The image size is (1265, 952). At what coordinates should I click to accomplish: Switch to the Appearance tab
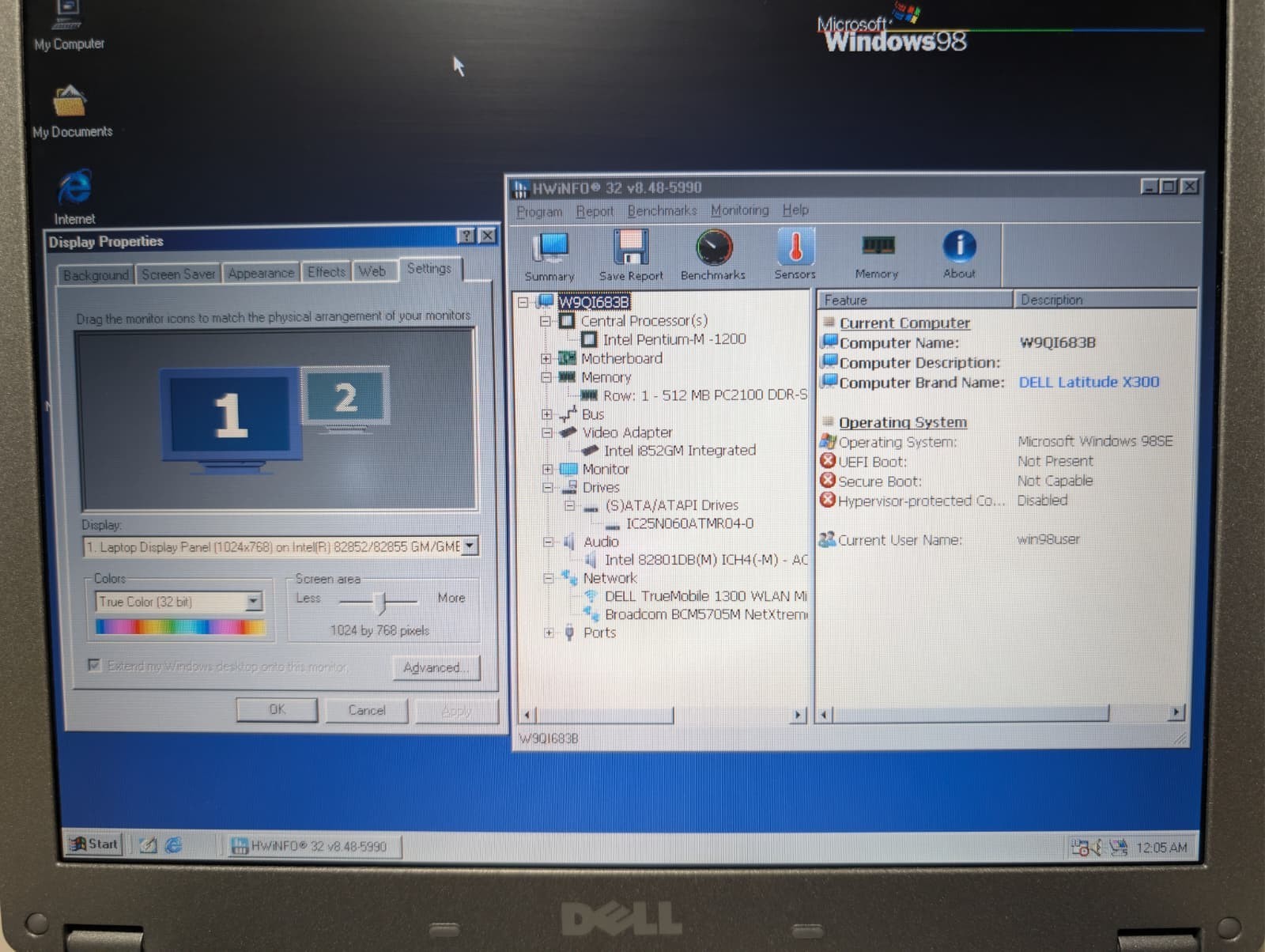coord(261,273)
